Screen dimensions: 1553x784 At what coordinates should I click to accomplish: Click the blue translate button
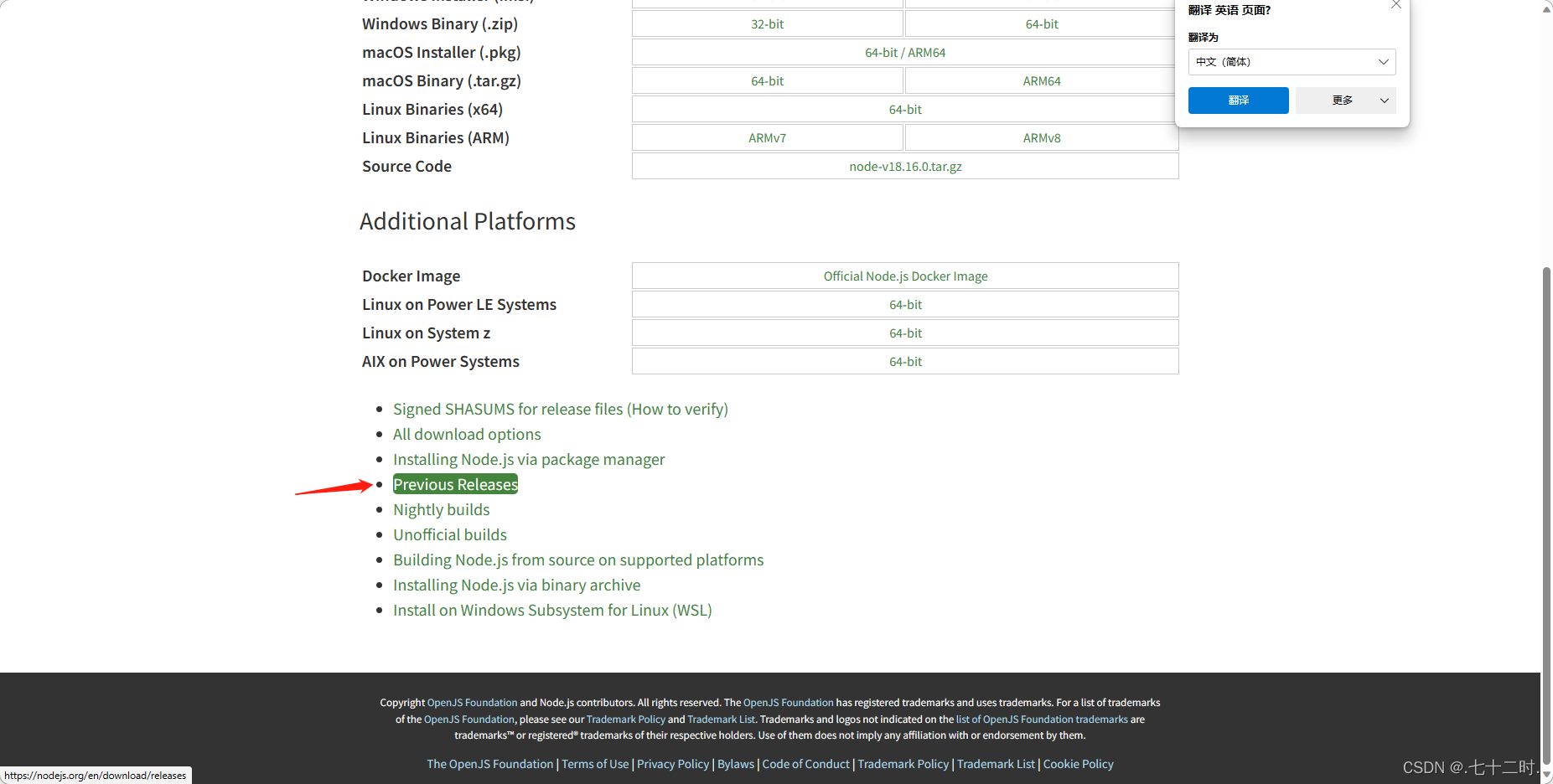coord(1238,101)
